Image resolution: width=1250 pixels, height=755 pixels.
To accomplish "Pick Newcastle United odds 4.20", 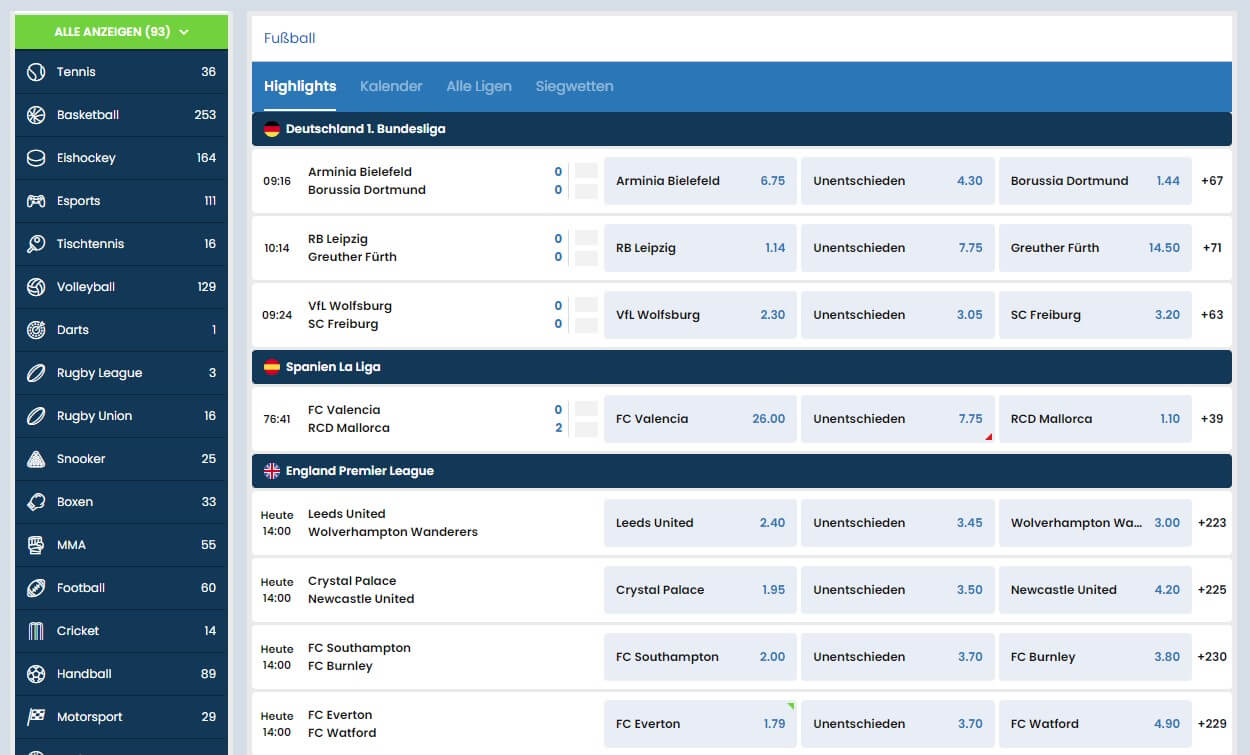I will tap(1095, 590).
